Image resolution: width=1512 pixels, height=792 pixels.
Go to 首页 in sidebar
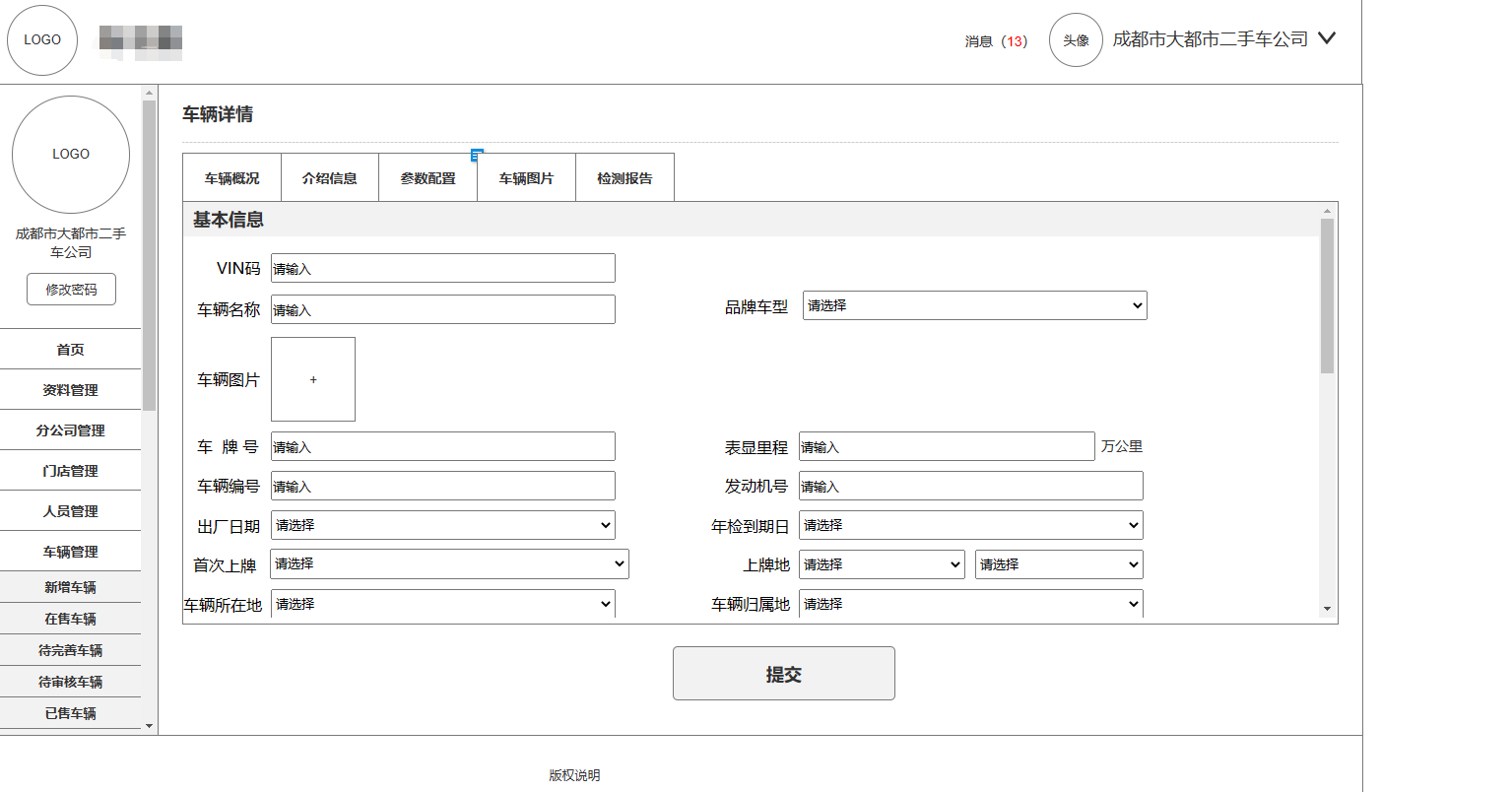coord(71,350)
